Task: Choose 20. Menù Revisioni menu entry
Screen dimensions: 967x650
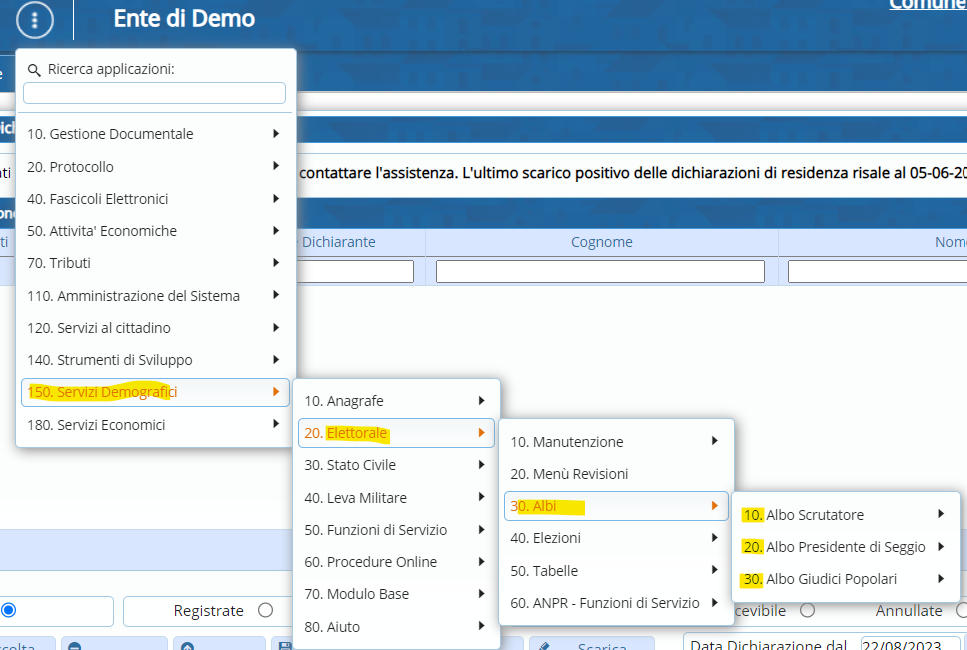Action: [569, 474]
